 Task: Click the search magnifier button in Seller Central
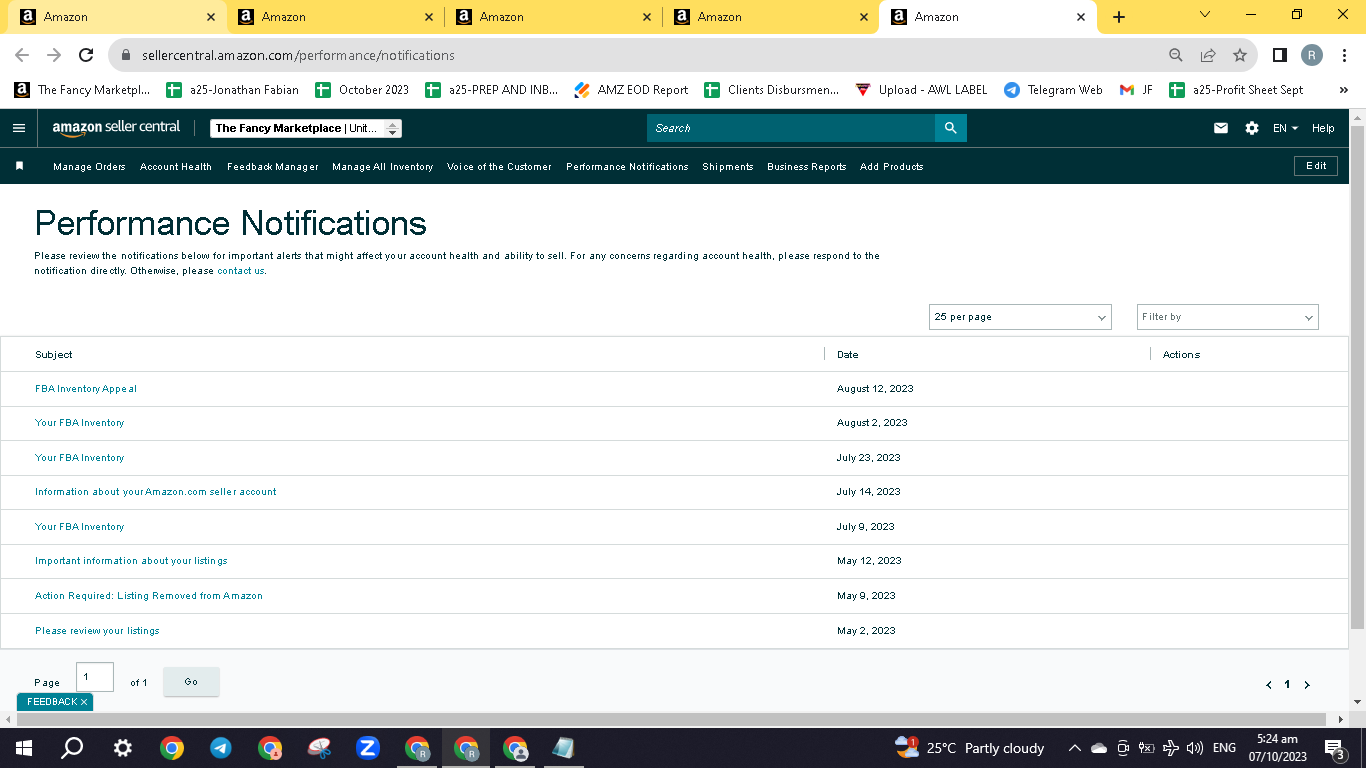[x=951, y=128]
